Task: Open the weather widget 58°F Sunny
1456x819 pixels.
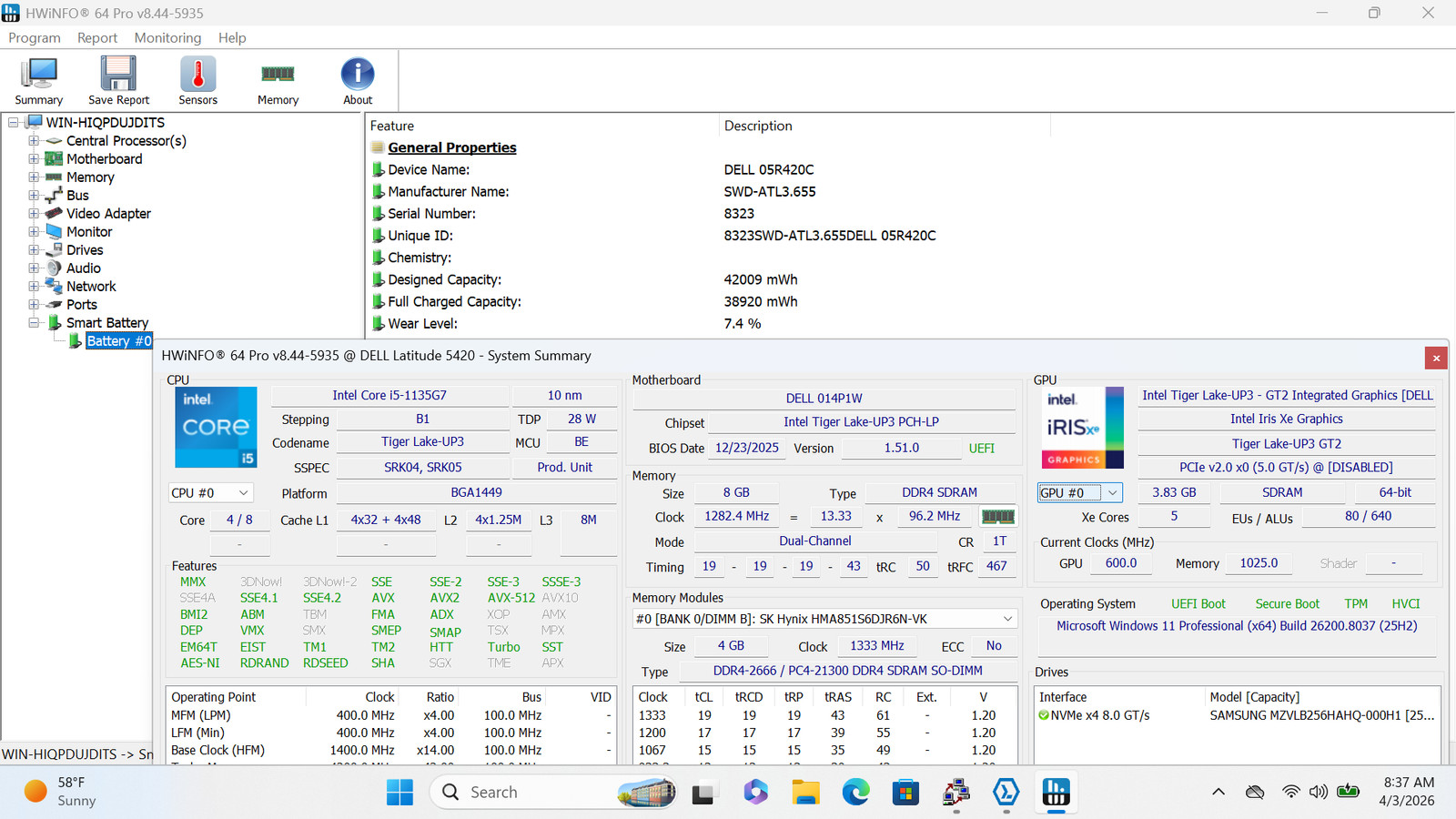Action: point(62,792)
